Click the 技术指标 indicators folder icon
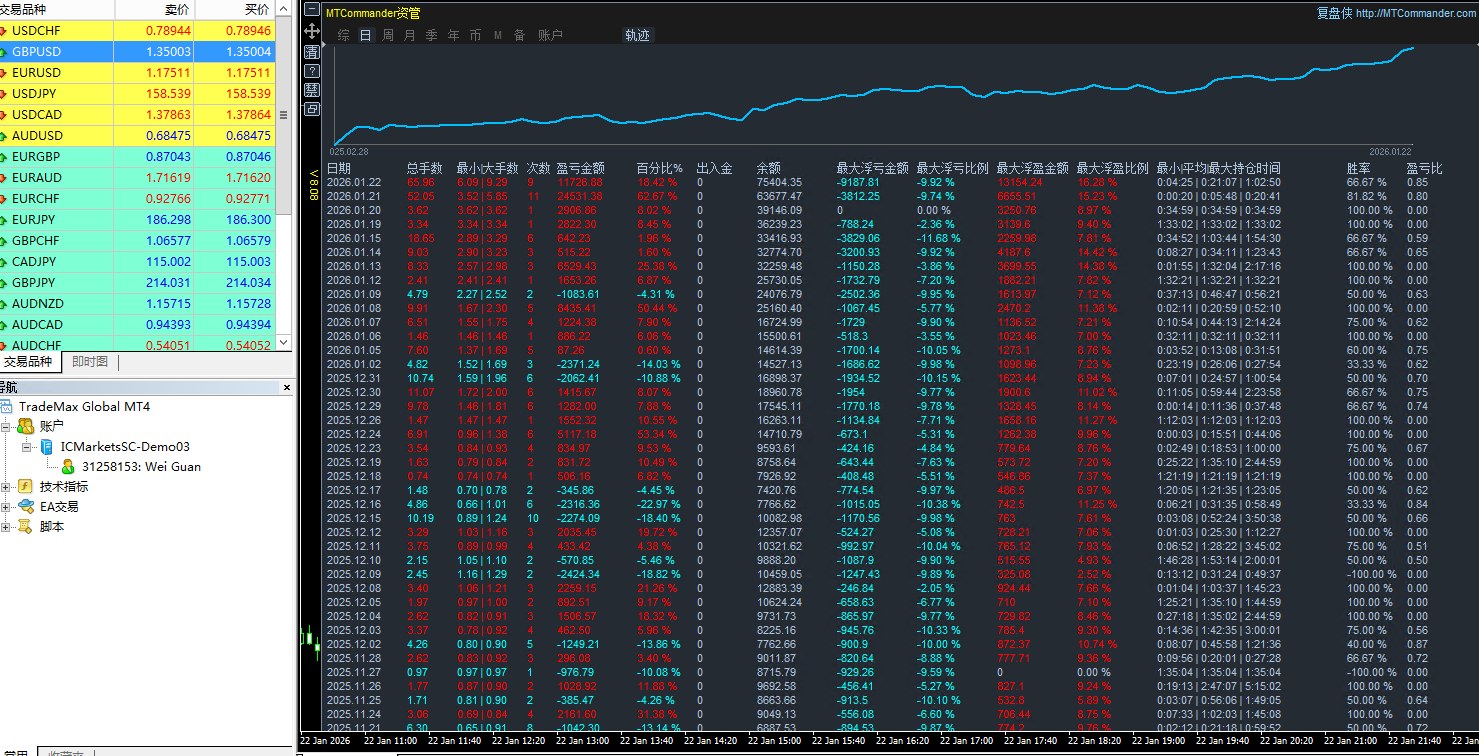 coord(25,487)
